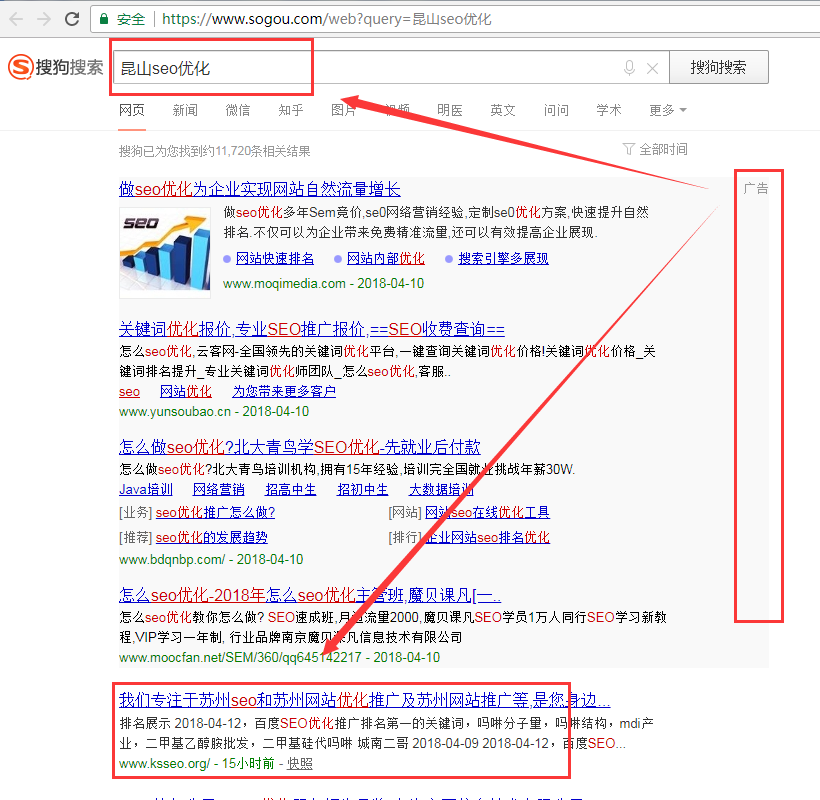Reload the page with the refresh icon
The height and width of the screenshot is (800, 820).
pyautogui.click(x=72, y=19)
